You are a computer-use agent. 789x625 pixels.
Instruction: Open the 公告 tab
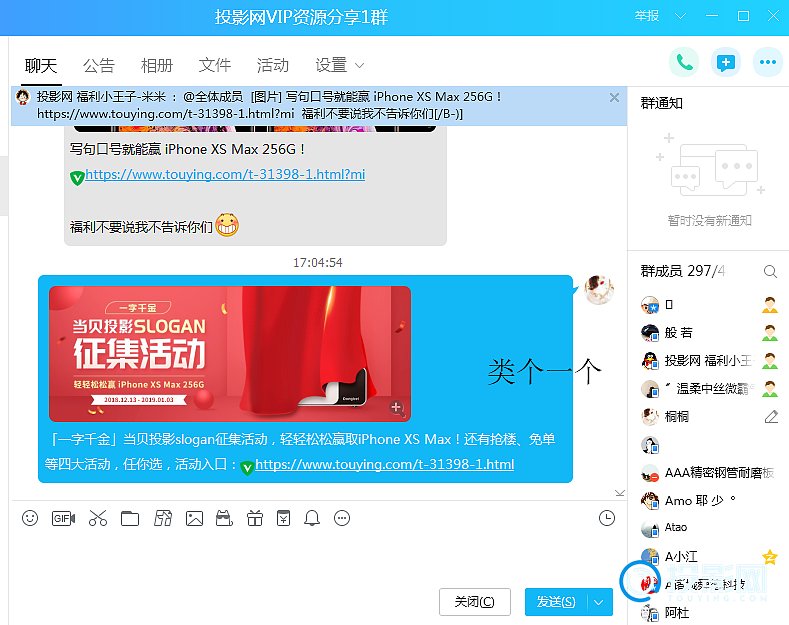click(99, 65)
